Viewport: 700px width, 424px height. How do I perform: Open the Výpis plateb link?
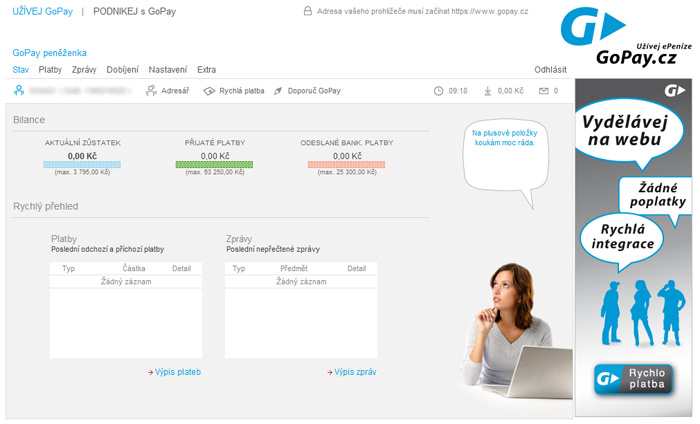[178, 372]
